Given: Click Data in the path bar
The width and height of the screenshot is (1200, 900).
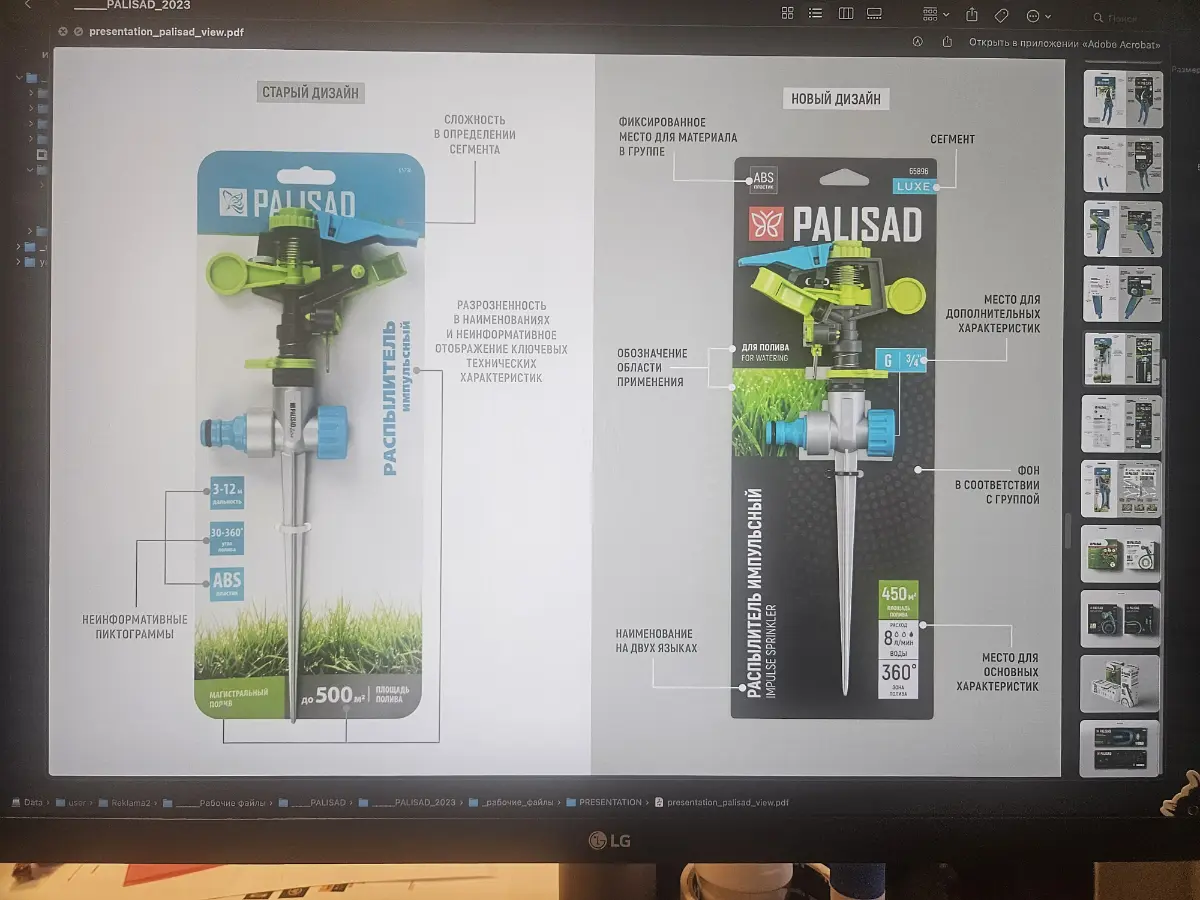Looking at the screenshot, I should (x=28, y=802).
